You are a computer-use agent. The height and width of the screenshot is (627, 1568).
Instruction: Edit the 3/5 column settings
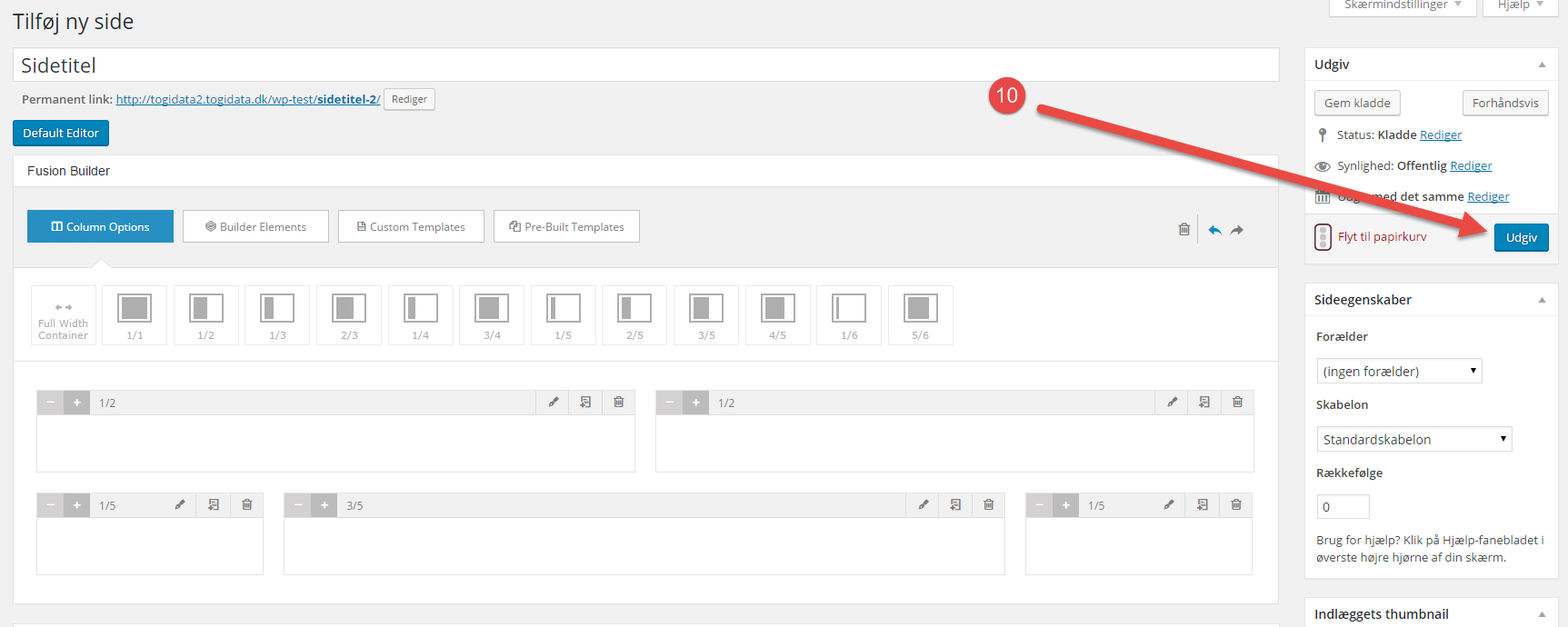(x=923, y=504)
